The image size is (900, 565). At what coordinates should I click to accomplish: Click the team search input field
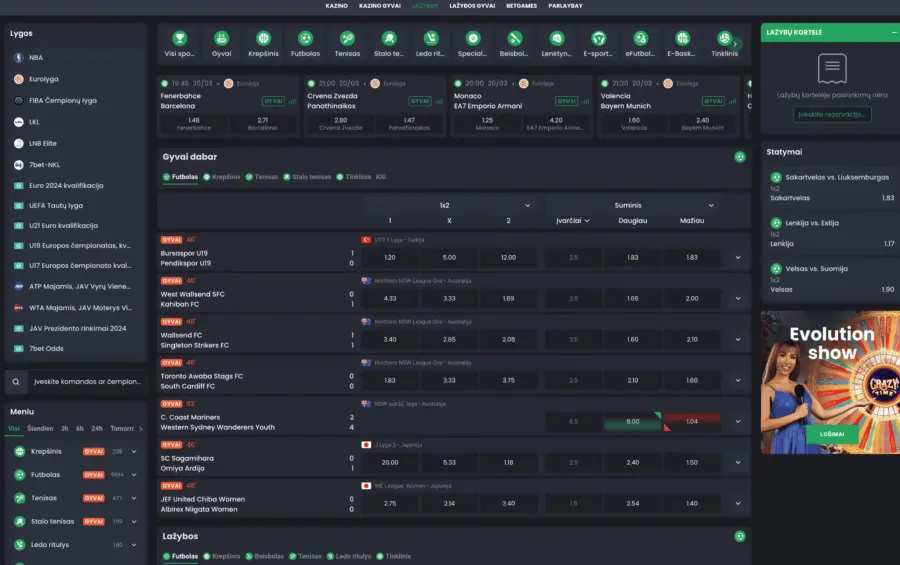tap(85, 381)
